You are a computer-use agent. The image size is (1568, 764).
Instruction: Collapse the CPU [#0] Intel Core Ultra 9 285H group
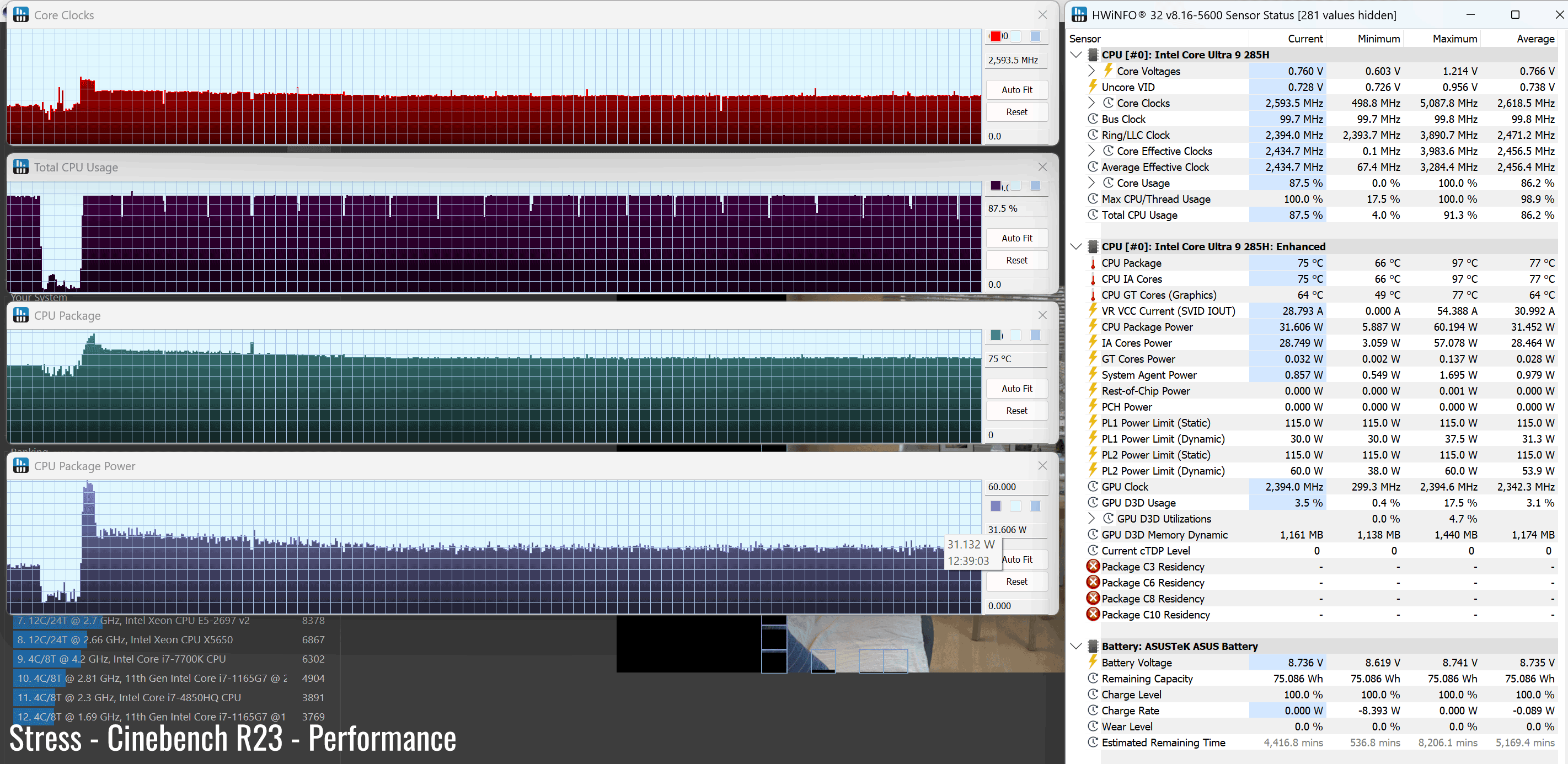coord(1075,54)
